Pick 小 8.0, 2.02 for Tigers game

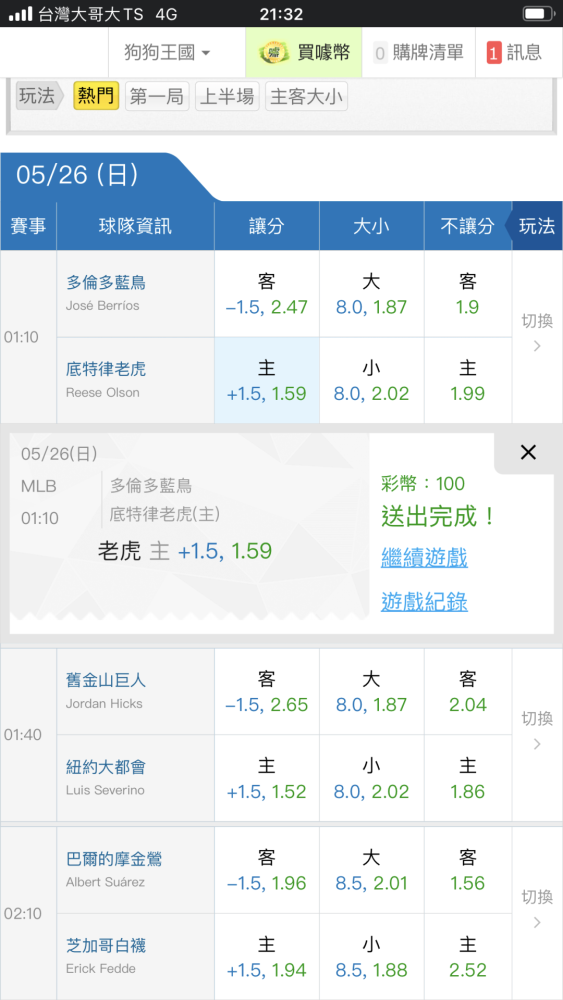coord(372,380)
